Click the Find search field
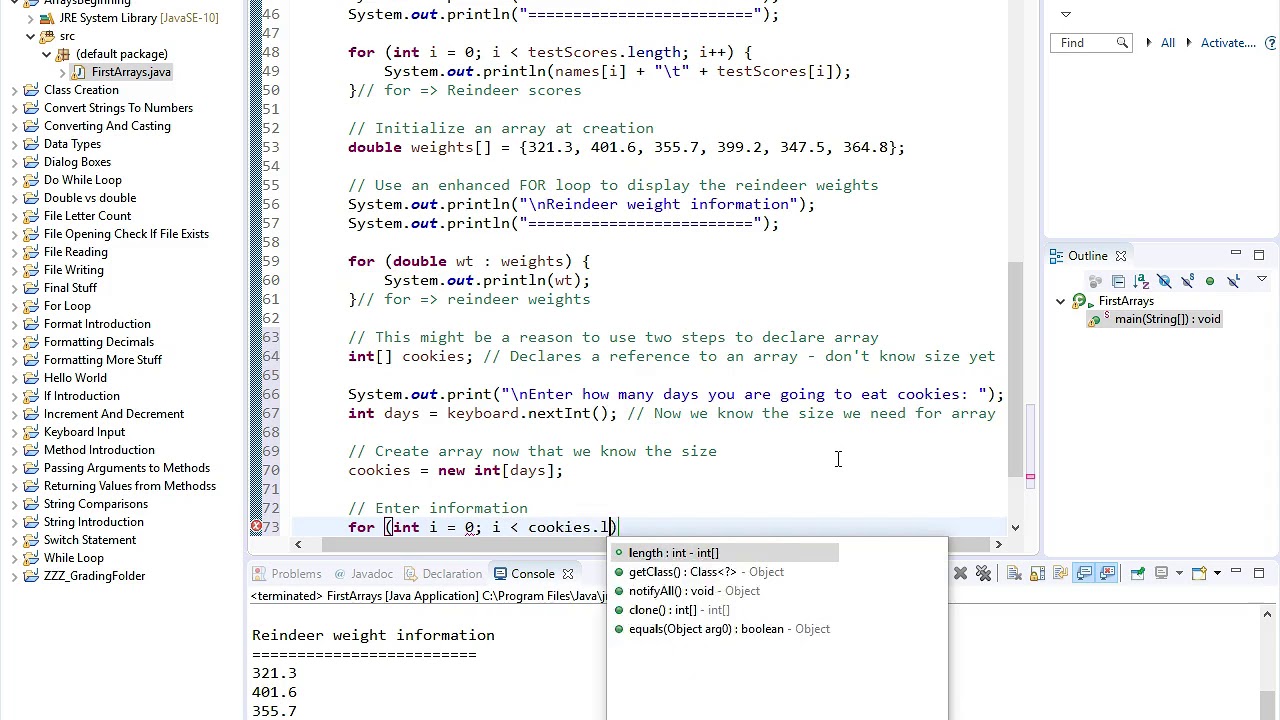The image size is (1280, 720). click(1085, 43)
